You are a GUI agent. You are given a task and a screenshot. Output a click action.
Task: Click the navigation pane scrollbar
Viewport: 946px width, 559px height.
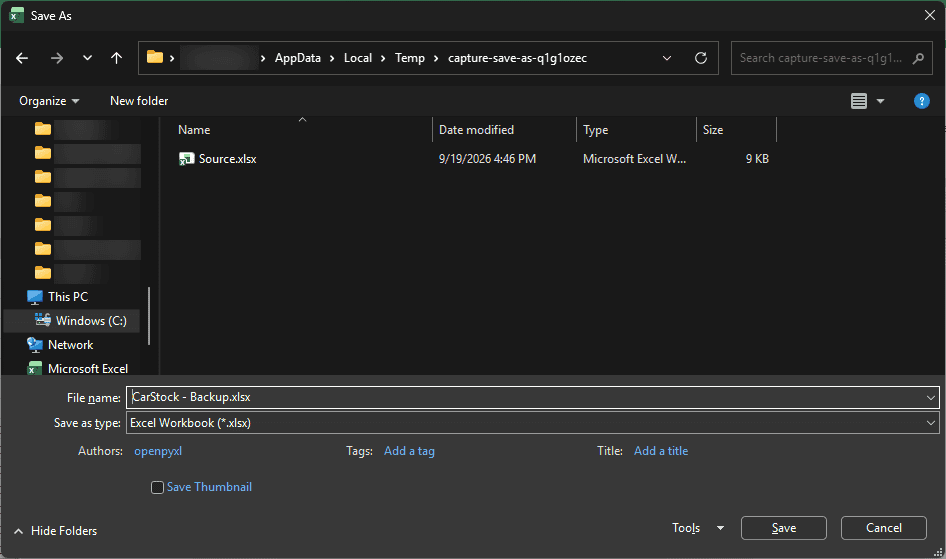149,315
